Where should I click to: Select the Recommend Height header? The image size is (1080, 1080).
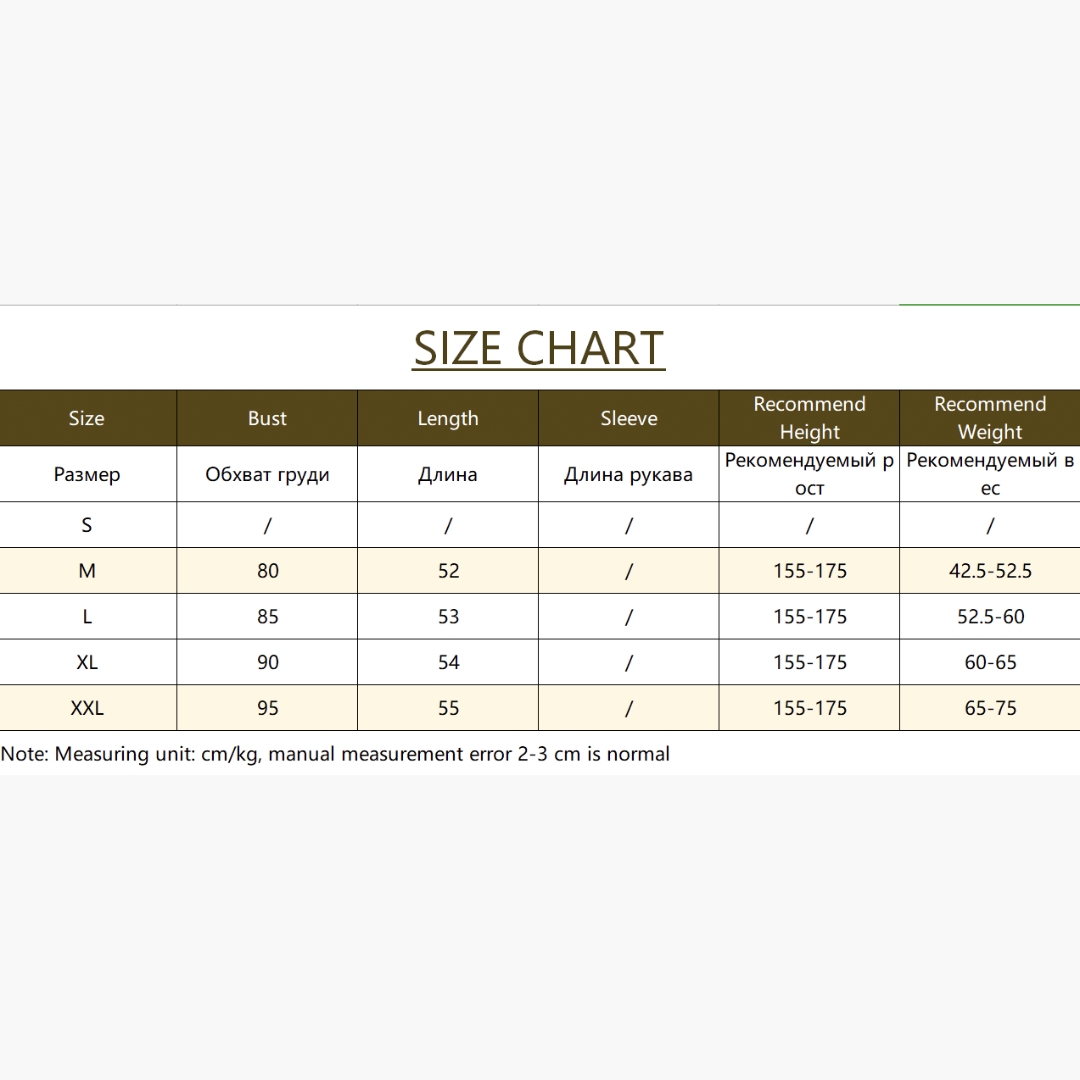click(809, 418)
